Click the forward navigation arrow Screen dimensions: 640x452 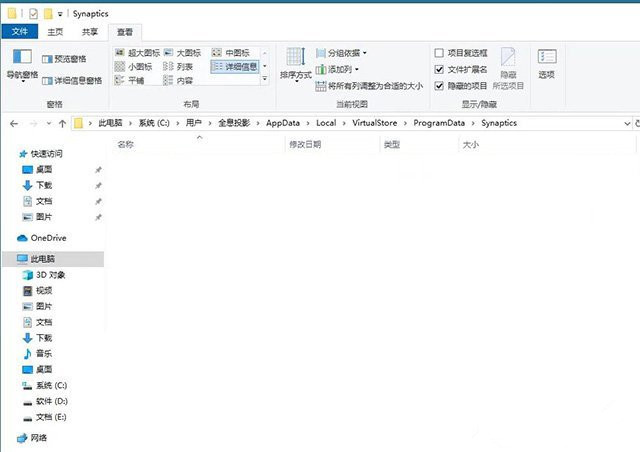(33, 123)
